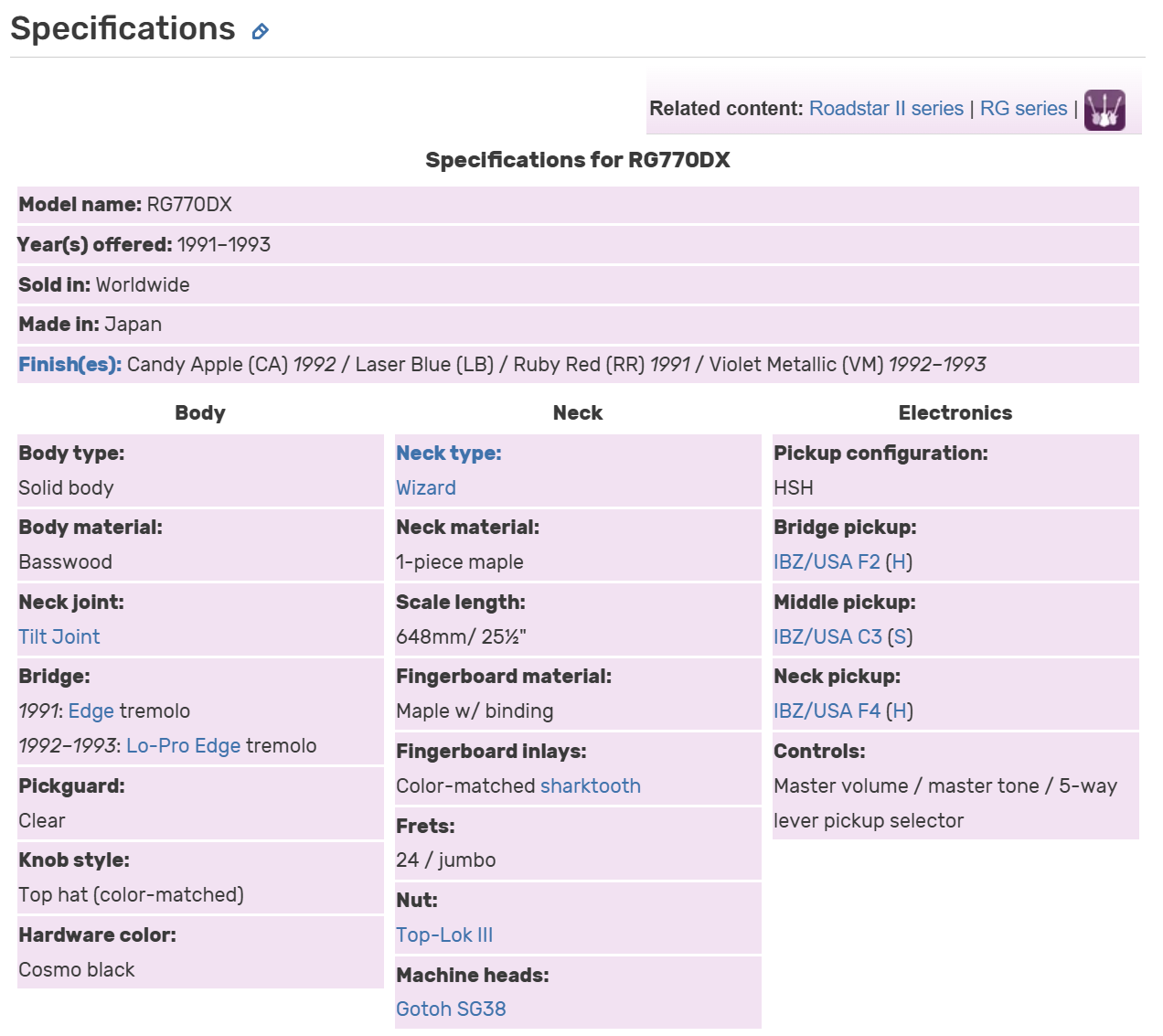The height and width of the screenshot is (1036, 1163).
Task: Open the Tilt Joint link
Action: (x=59, y=637)
